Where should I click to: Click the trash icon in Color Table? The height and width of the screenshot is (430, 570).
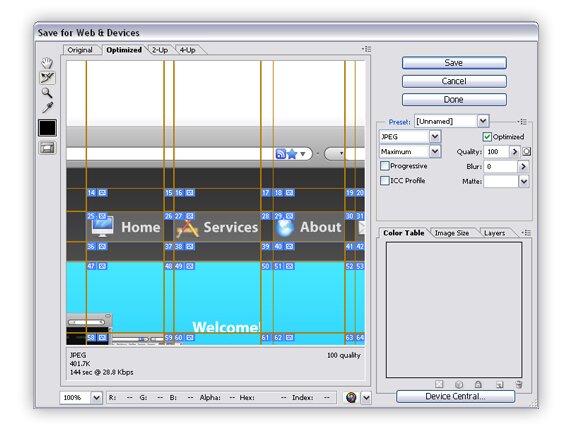click(519, 384)
